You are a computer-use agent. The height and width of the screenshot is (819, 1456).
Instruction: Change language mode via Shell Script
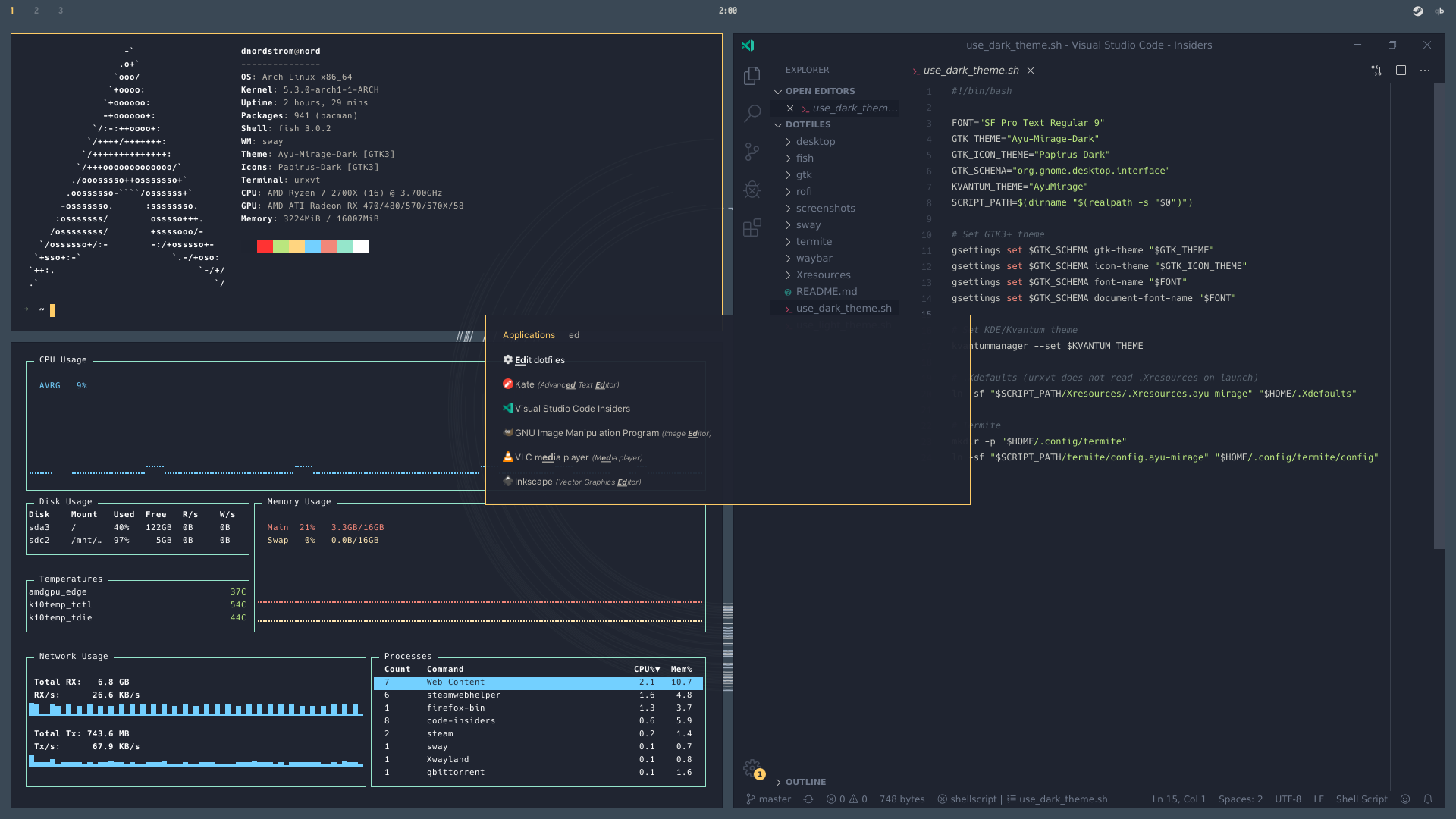tap(1361, 799)
